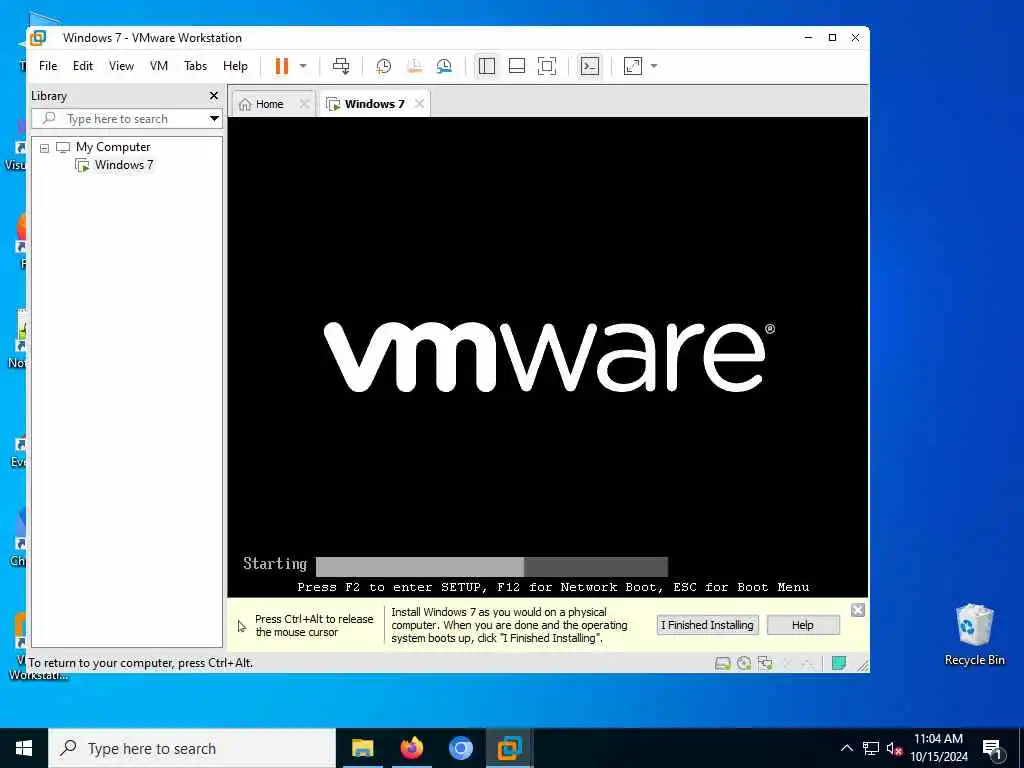Dismiss the yellow installation hint bar

pos(858,610)
